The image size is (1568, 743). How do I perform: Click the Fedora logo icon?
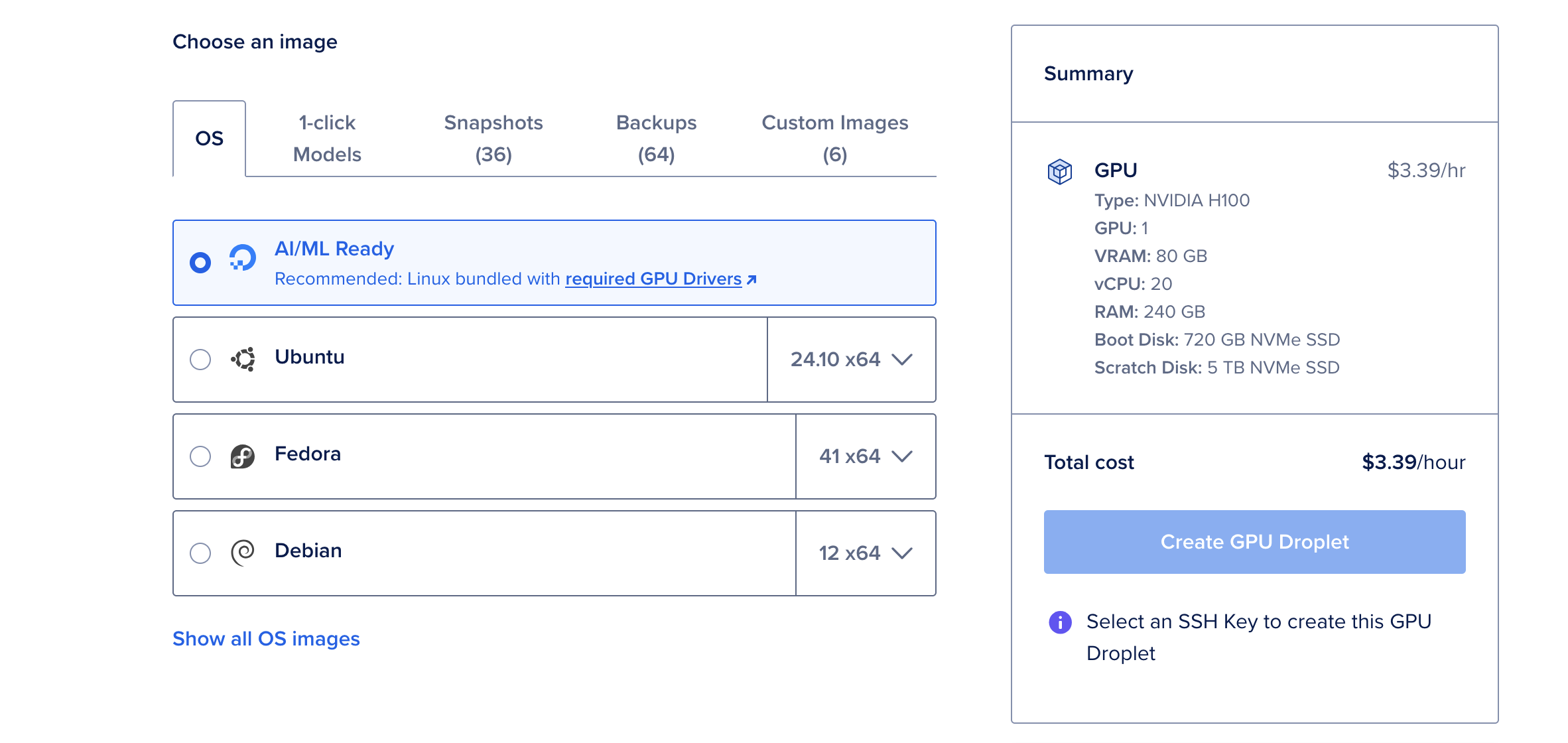pos(242,456)
